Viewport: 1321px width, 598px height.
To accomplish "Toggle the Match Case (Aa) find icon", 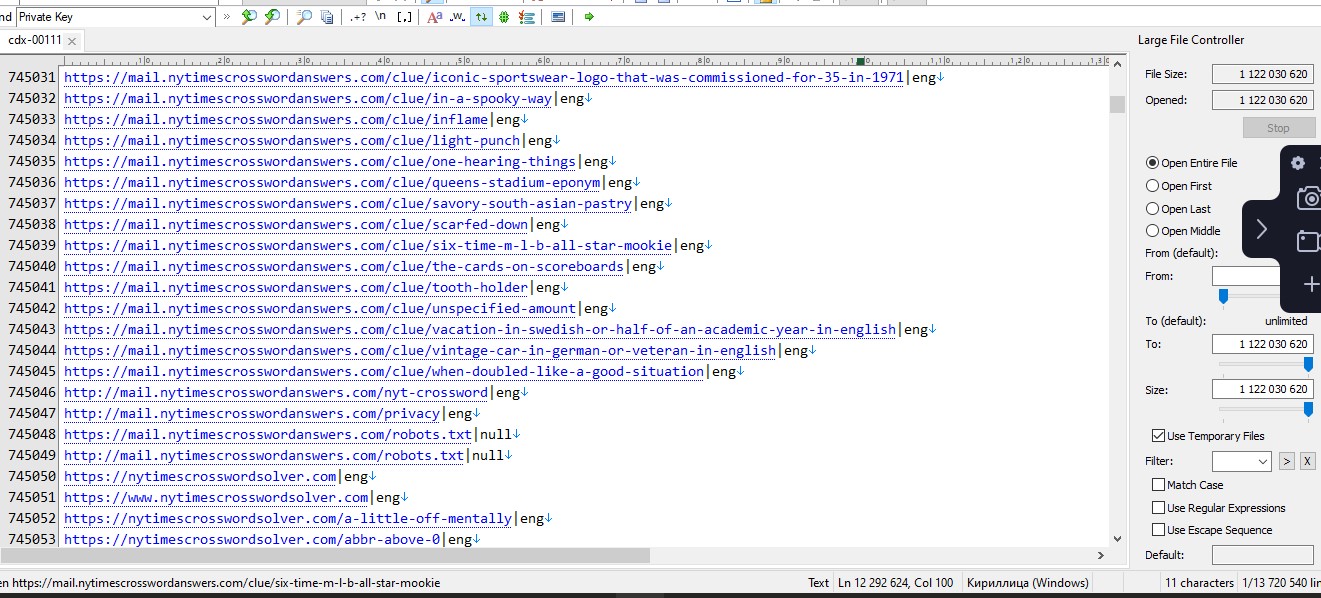I will pos(434,17).
